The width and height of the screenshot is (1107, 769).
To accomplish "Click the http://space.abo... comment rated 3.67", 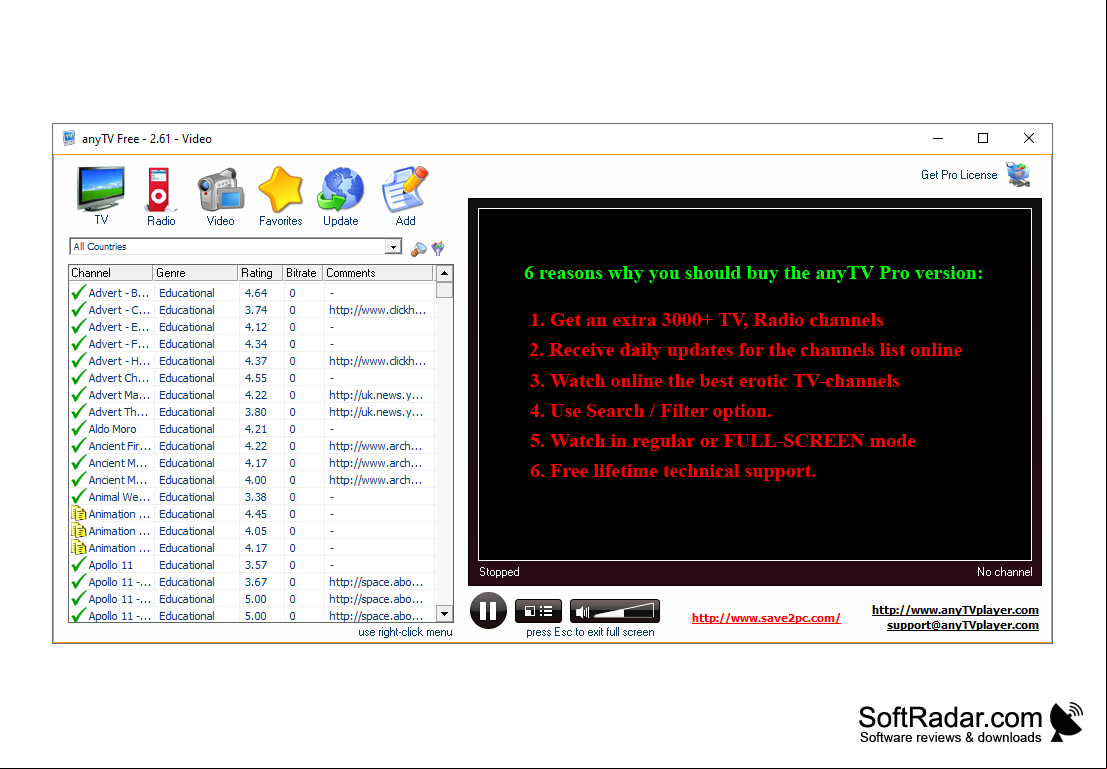I will coord(376,582).
